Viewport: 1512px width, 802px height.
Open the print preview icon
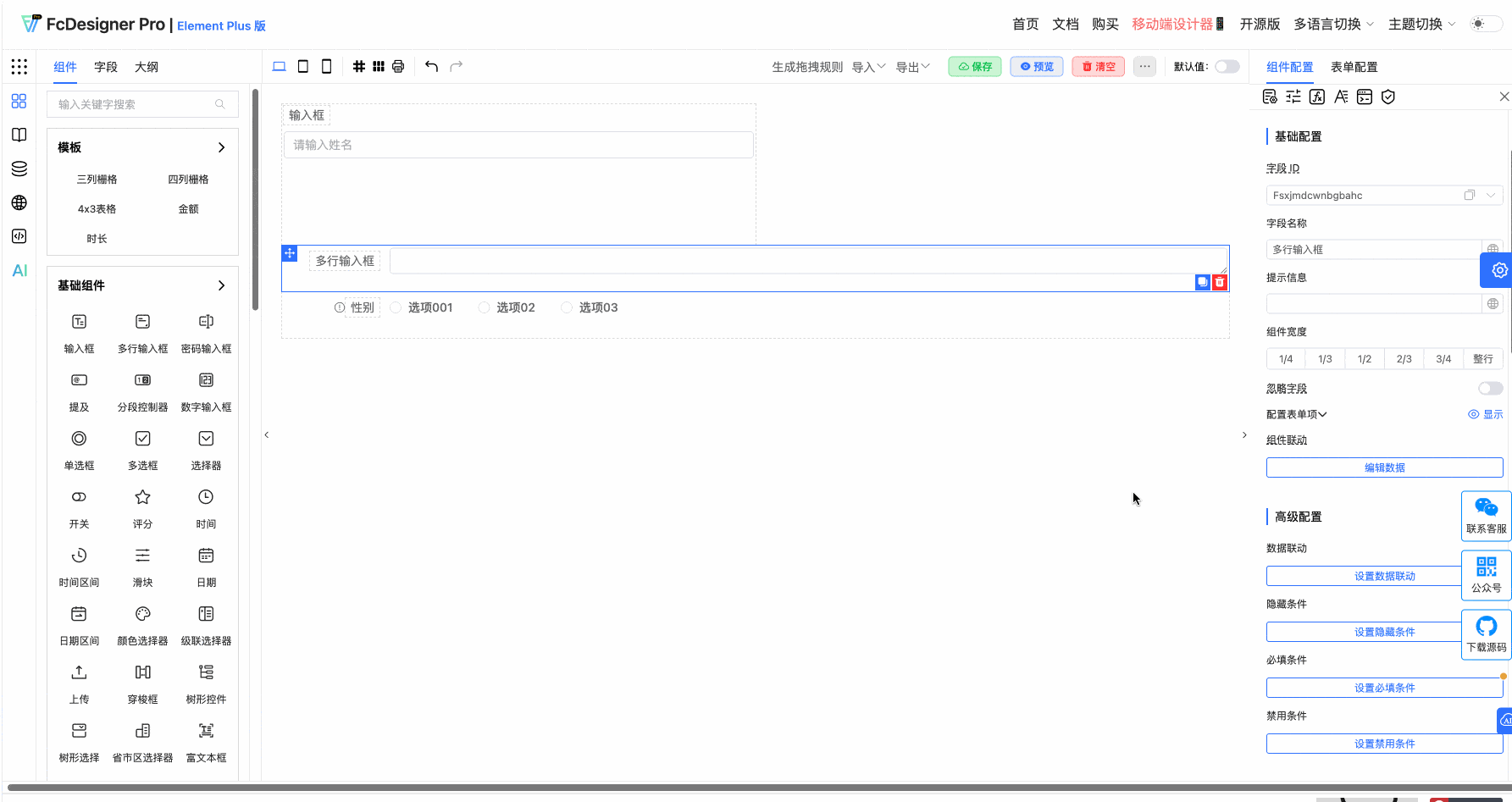pyautogui.click(x=397, y=65)
